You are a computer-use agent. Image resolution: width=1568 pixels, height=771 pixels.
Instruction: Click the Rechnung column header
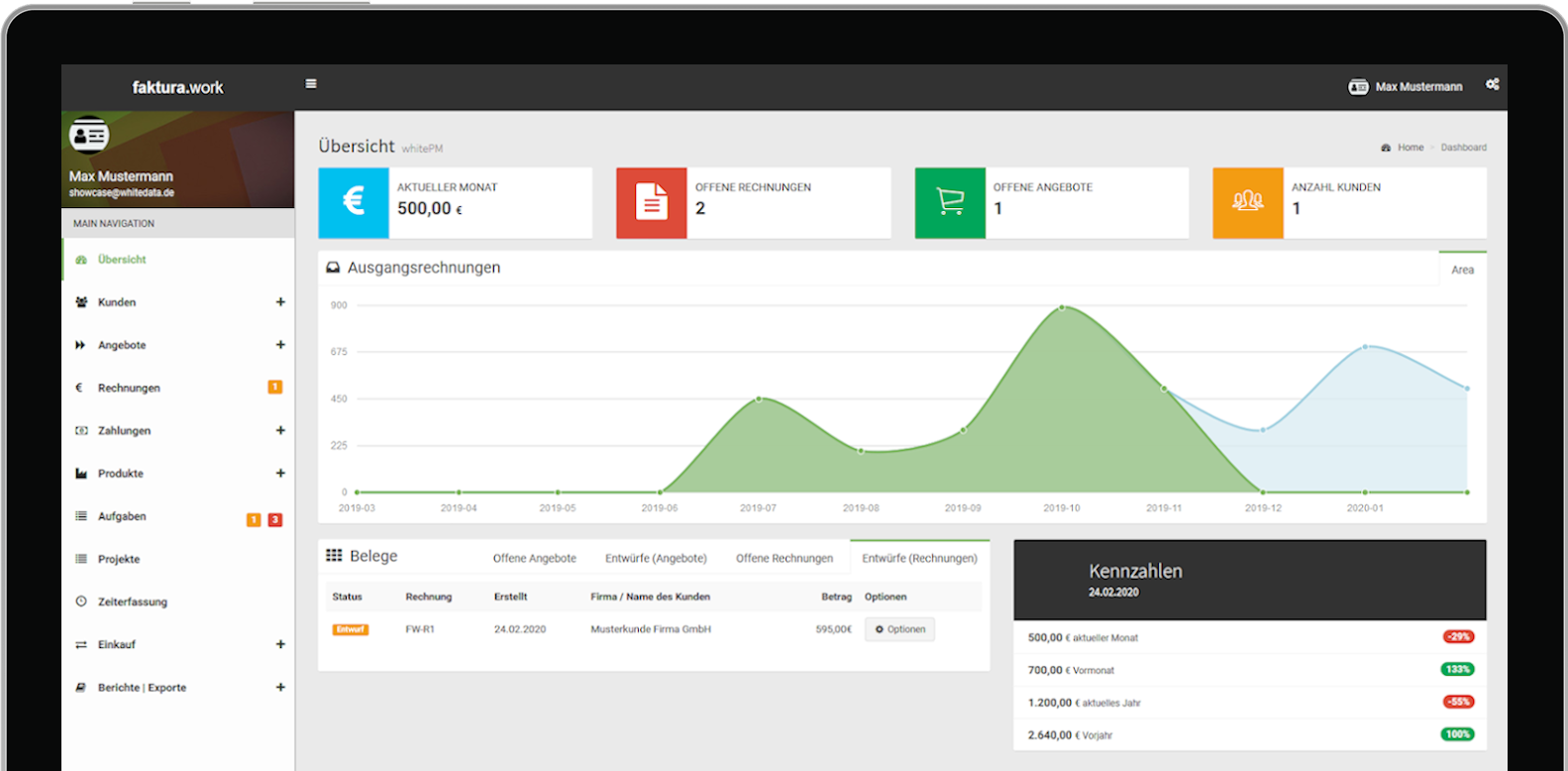tap(429, 597)
